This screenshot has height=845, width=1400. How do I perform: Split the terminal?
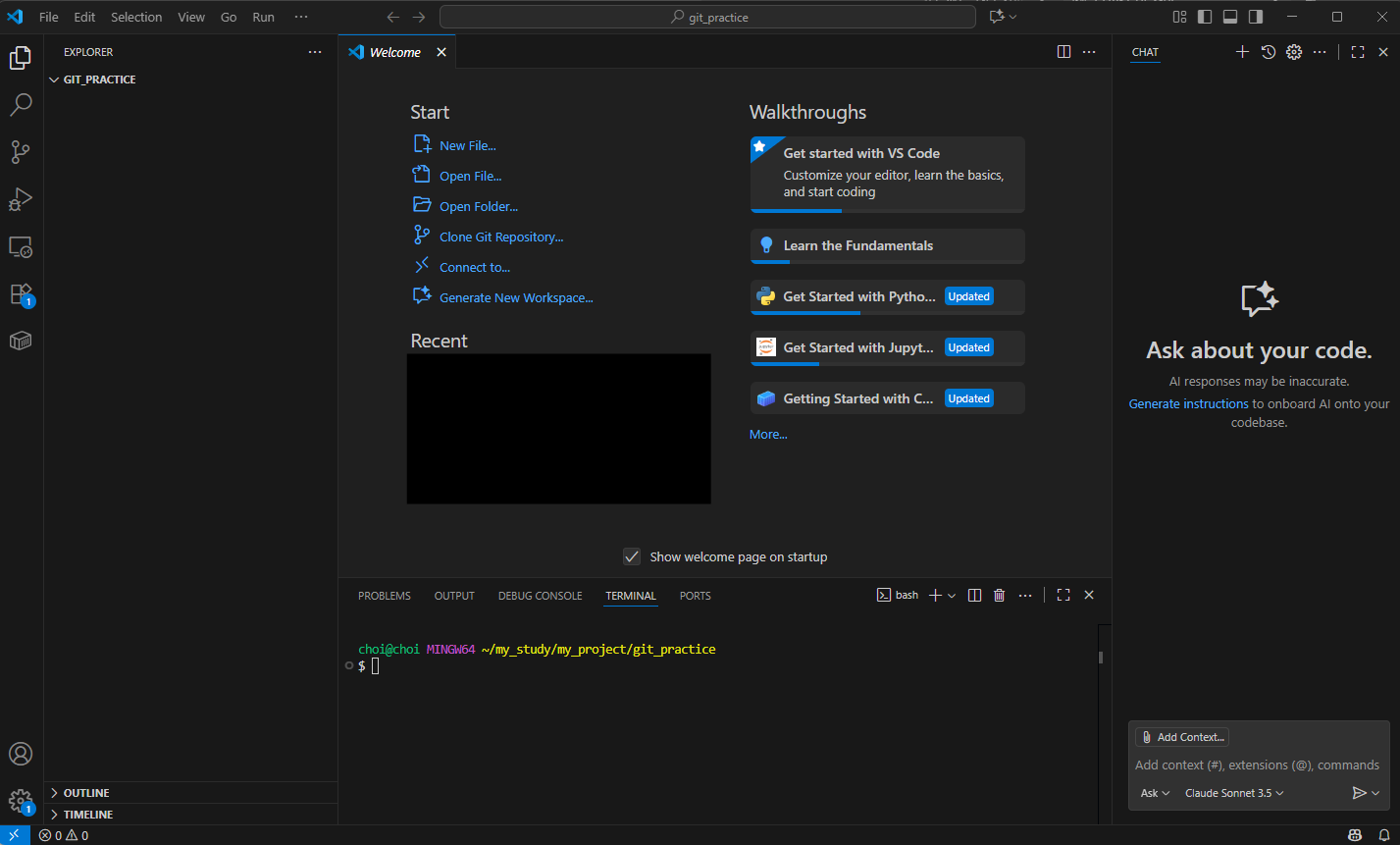pyautogui.click(x=974, y=595)
